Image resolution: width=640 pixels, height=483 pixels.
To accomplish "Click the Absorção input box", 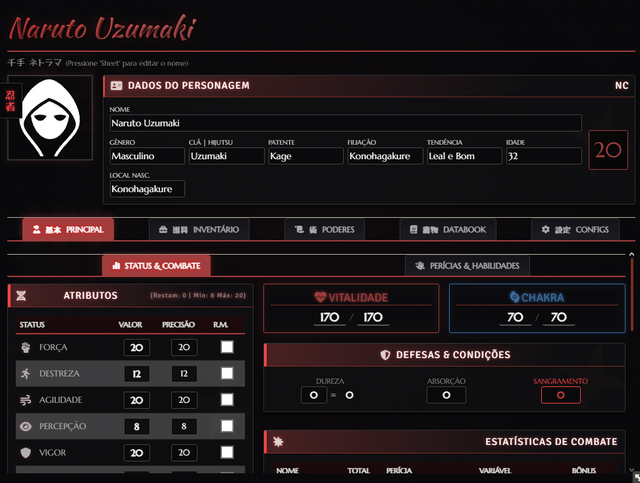I will (446, 395).
